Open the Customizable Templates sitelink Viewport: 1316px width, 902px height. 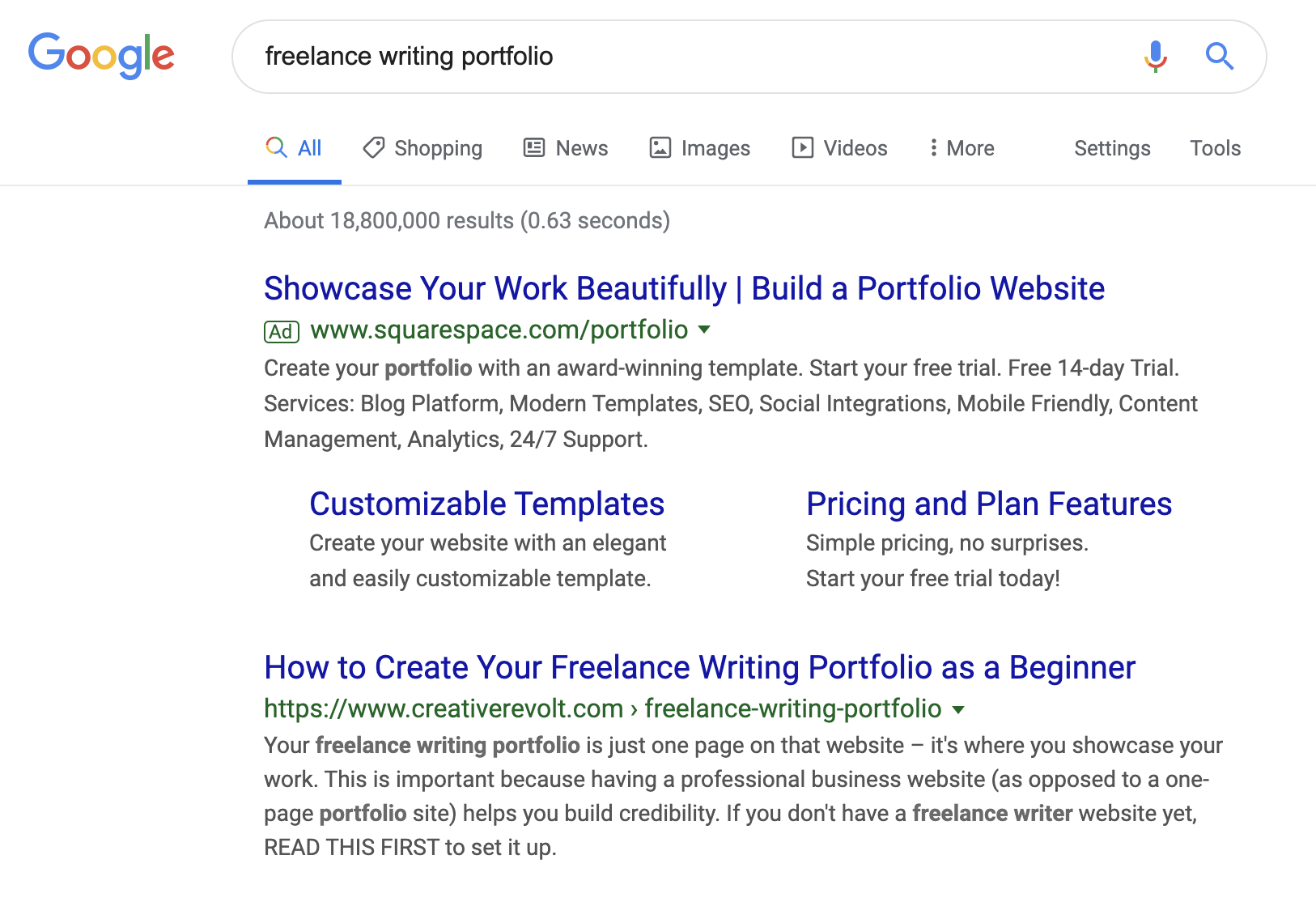(x=487, y=504)
